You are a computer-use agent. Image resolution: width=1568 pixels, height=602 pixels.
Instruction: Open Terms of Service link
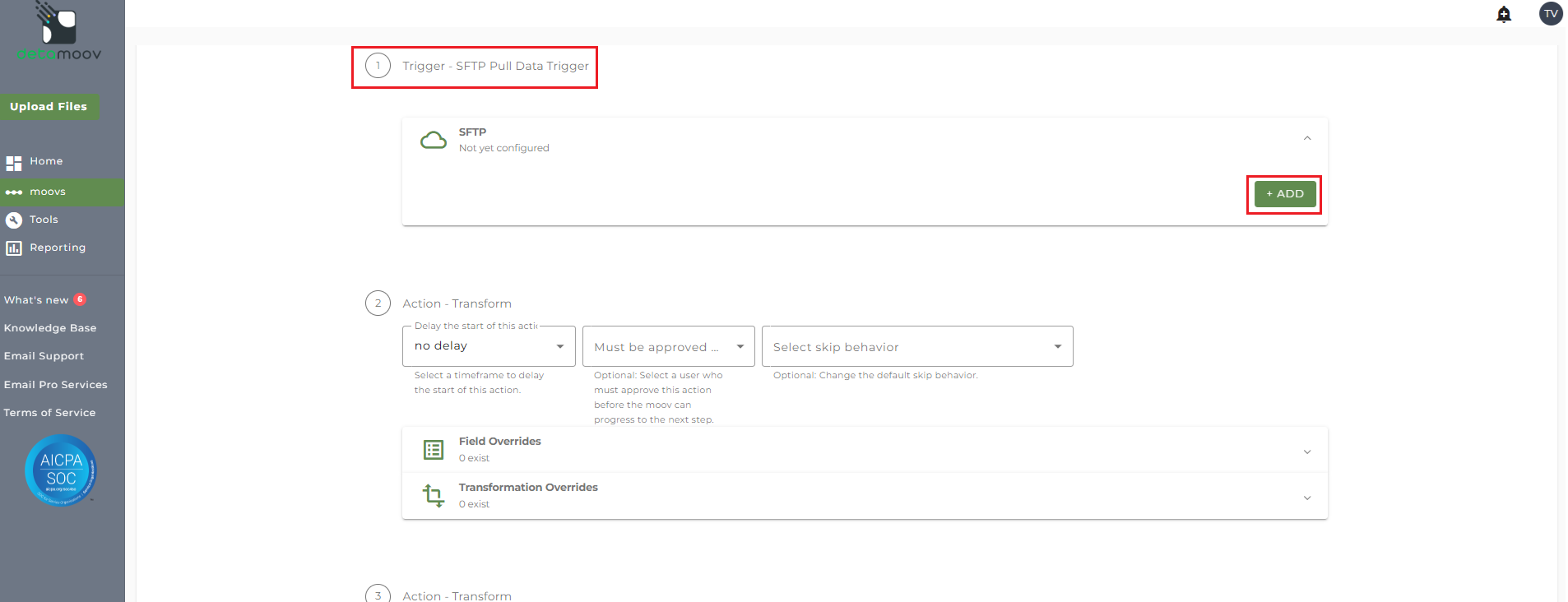(x=49, y=413)
